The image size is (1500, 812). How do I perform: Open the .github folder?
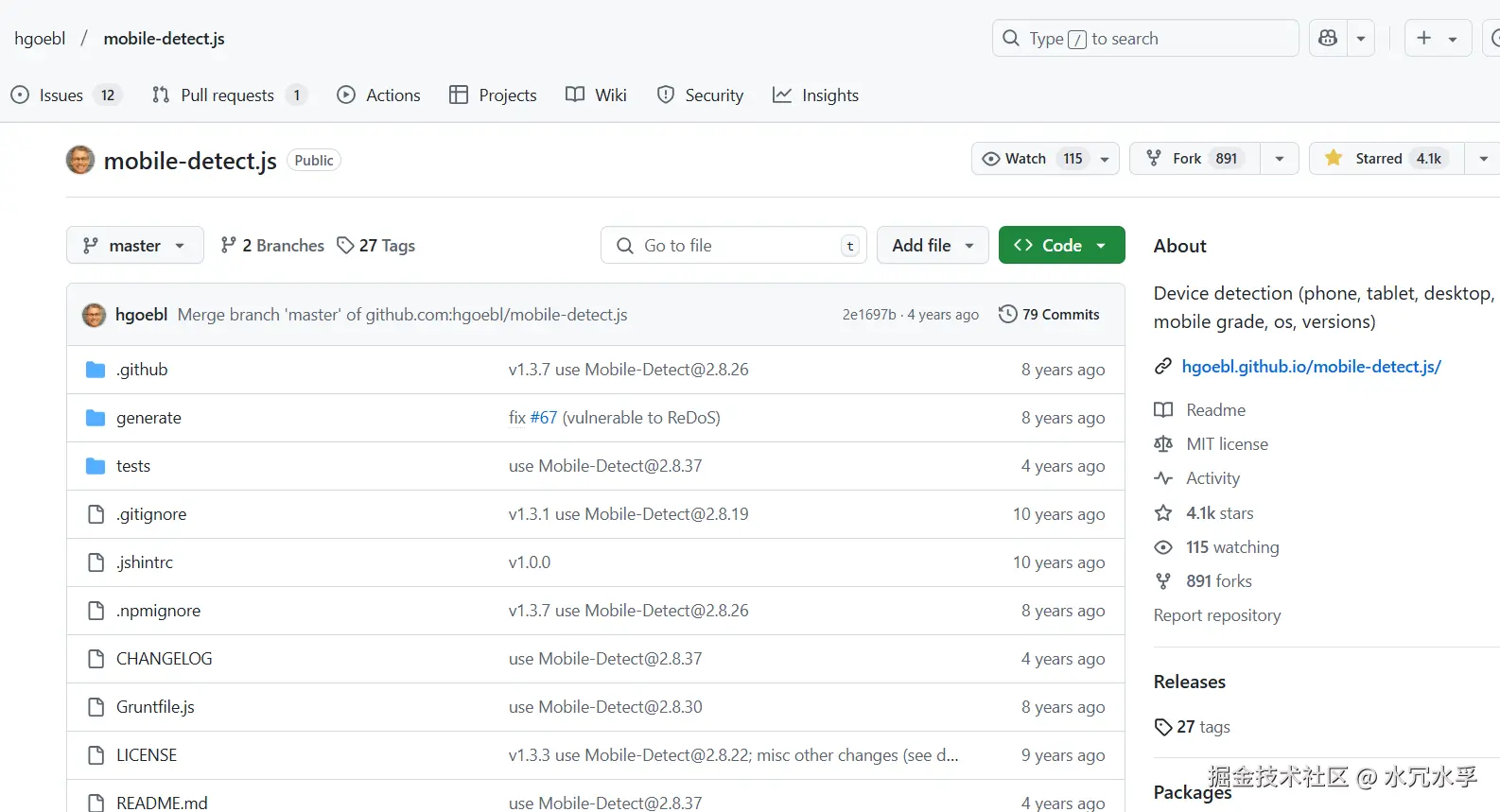142,370
